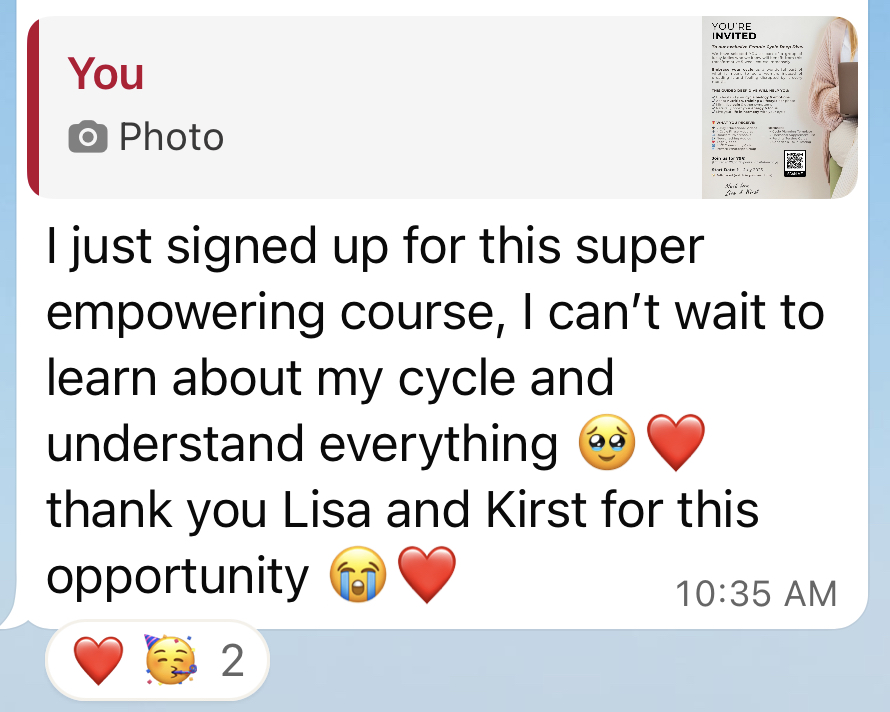The width and height of the screenshot is (890, 712).
Task: Click the red bar of the quoted reply
Action: pyautogui.click(x=33, y=107)
